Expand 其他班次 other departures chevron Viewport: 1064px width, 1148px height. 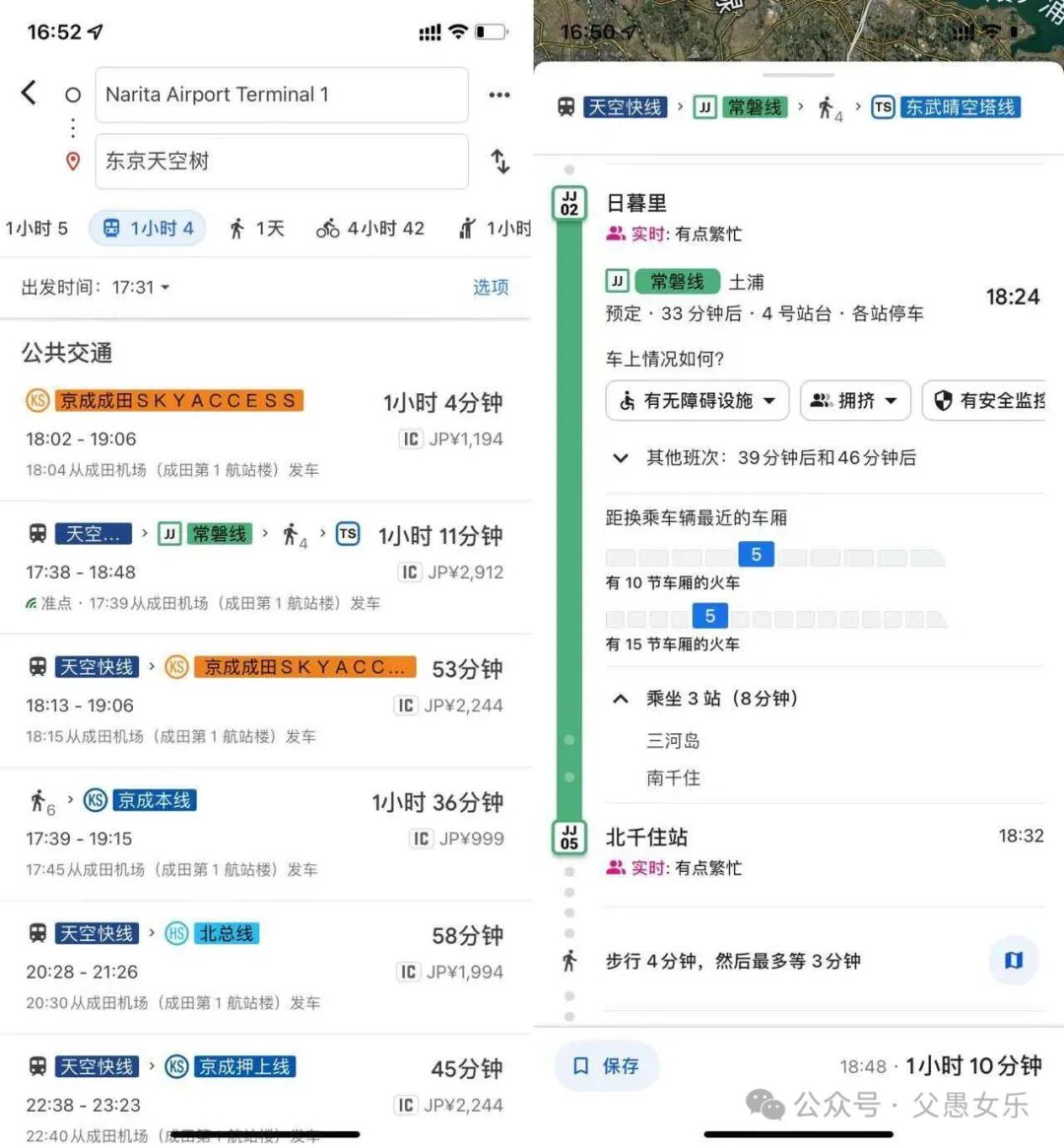(621, 458)
